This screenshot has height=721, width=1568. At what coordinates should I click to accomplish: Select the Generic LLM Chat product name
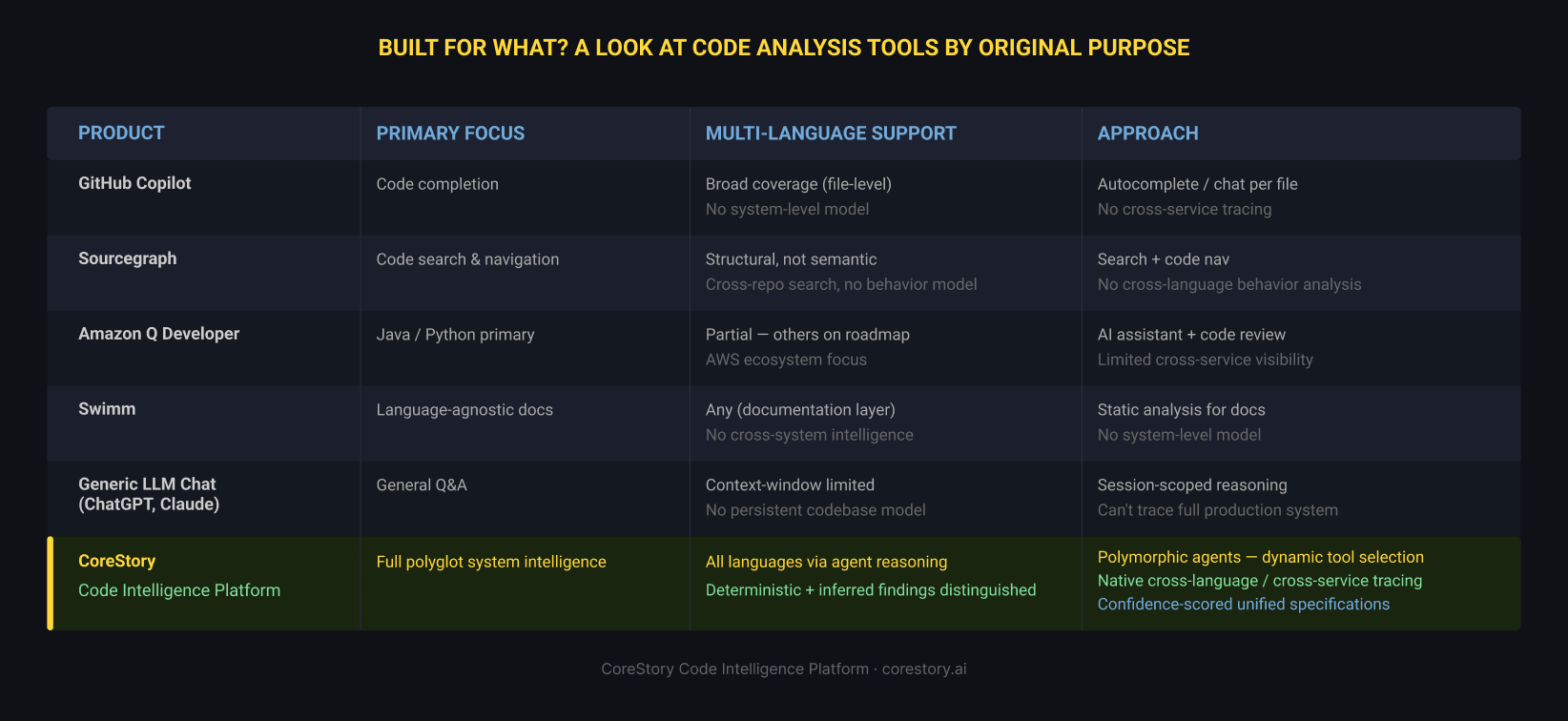coord(149,494)
